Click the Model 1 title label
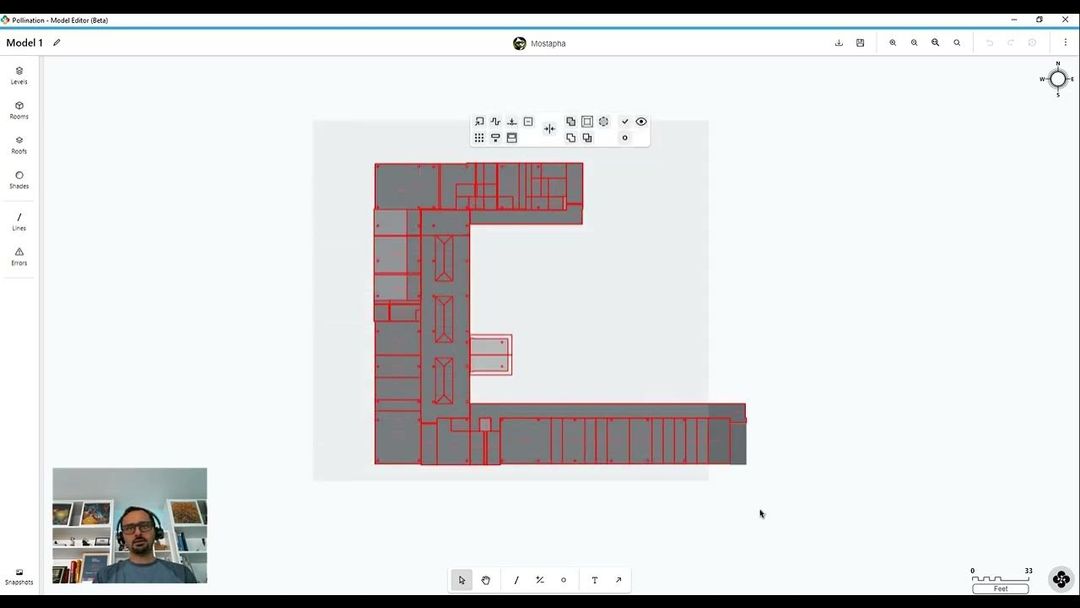Screen dimensions: 1080x608 (x=22, y=42)
